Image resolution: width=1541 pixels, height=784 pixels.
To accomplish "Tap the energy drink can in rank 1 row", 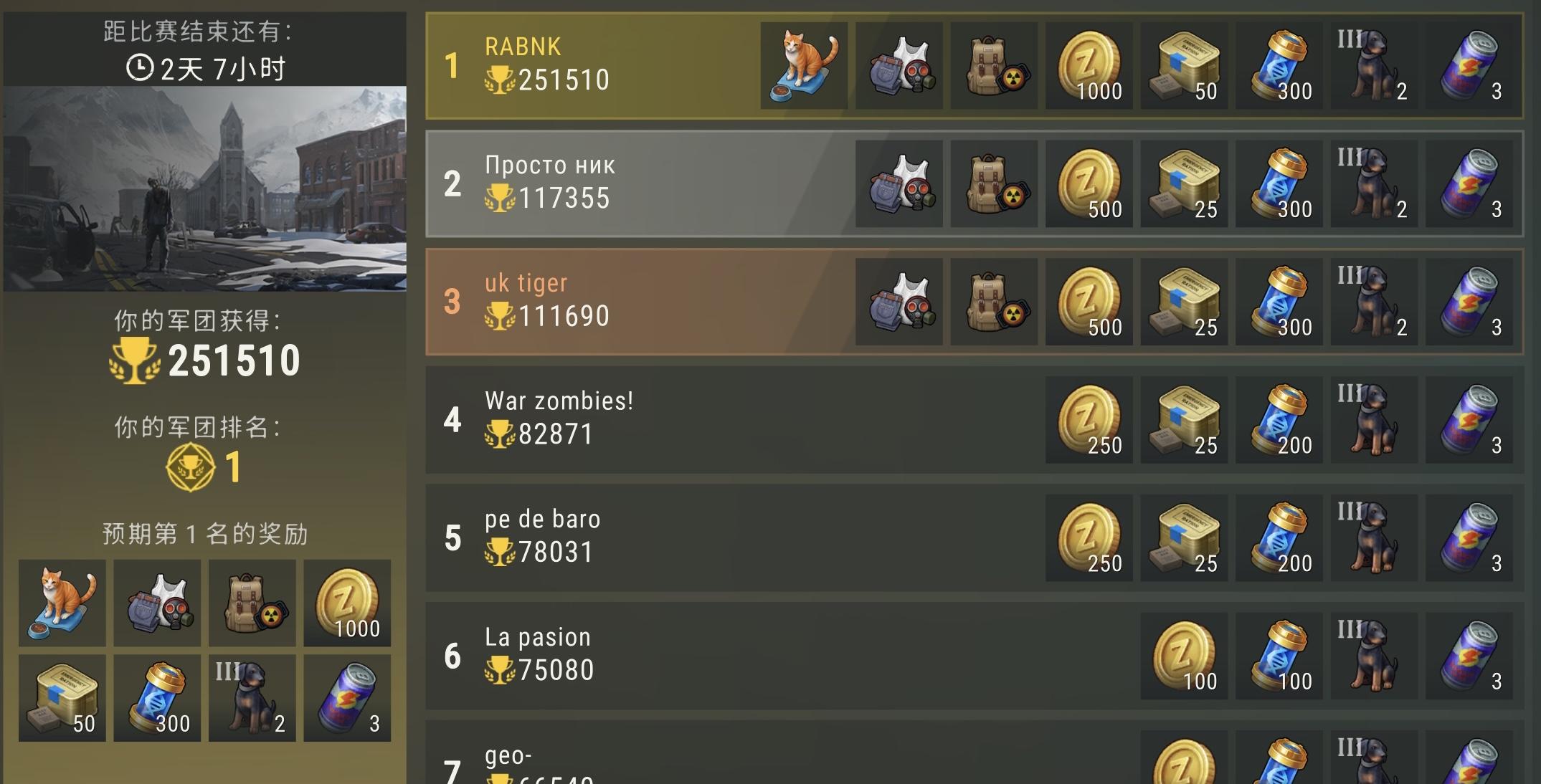I will (1469, 65).
